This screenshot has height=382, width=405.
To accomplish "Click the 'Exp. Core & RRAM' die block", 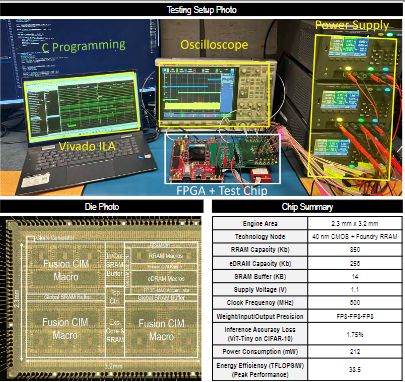I will coord(115,331).
